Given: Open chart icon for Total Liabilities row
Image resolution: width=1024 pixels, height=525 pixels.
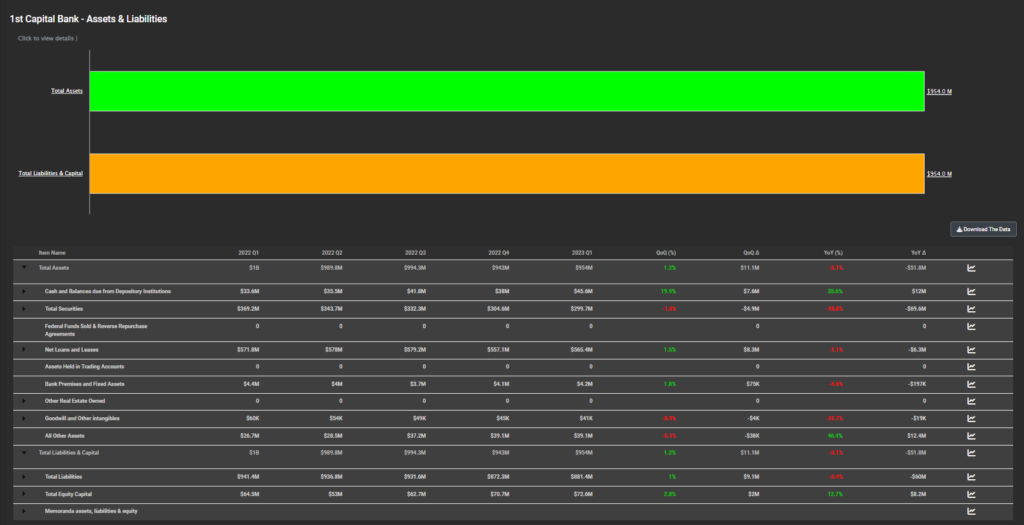Looking at the screenshot, I should click(x=971, y=476).
